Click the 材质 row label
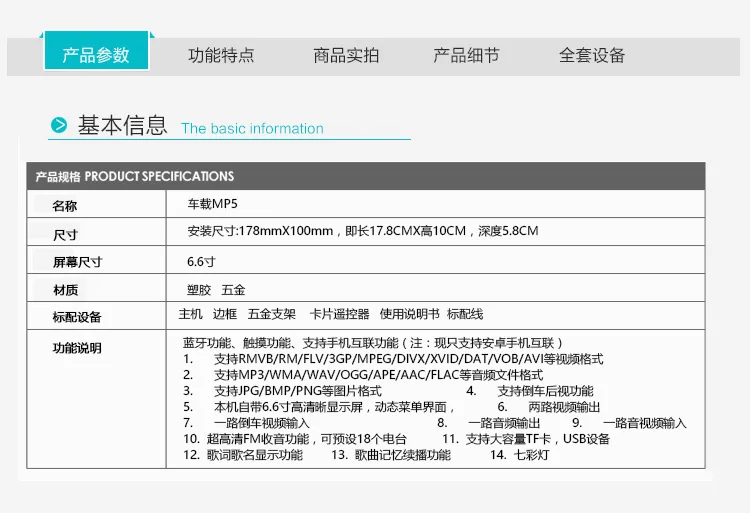The height and width of the screenshot is (513, 750). pyautogui.click(x=65, y=290)
